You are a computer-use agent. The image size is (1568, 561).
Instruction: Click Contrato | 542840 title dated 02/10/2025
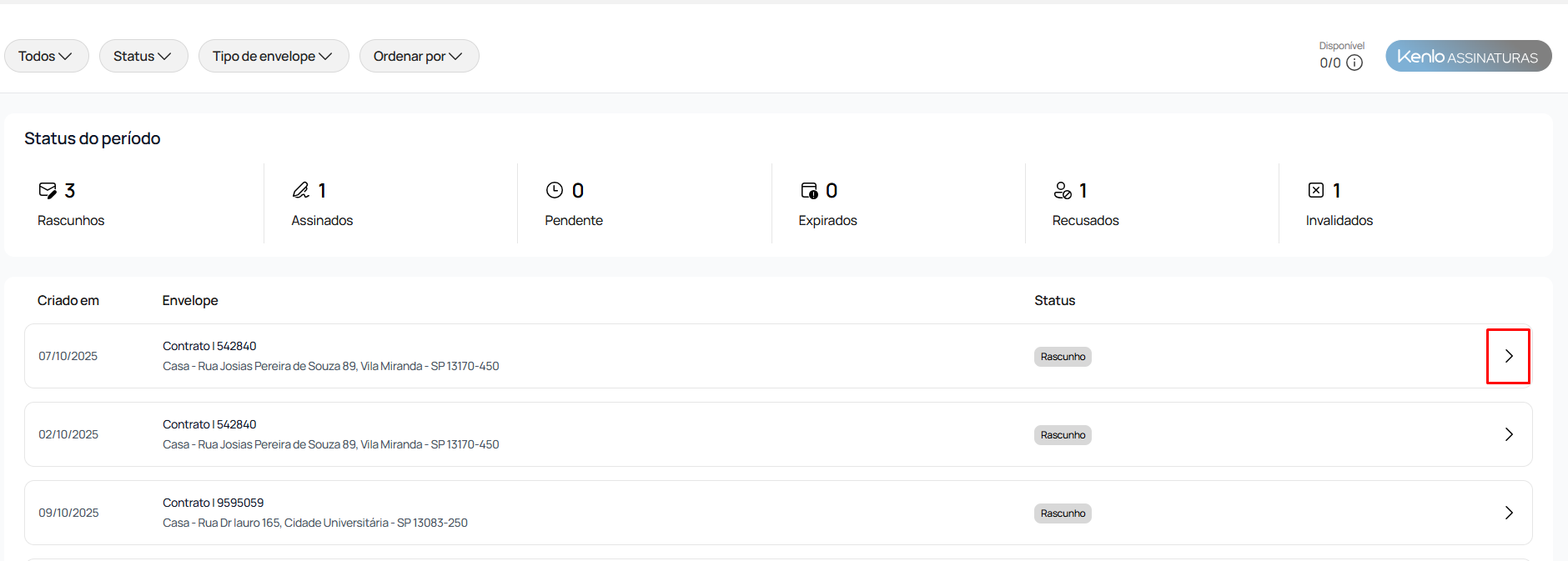(209, 424)
